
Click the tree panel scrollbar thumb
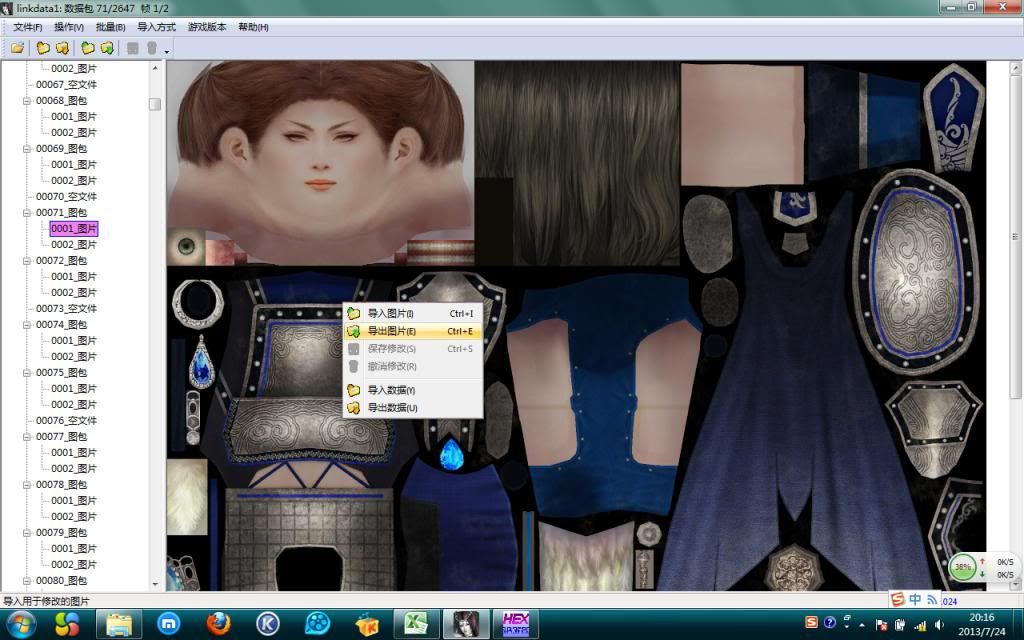tap(155, 104)
